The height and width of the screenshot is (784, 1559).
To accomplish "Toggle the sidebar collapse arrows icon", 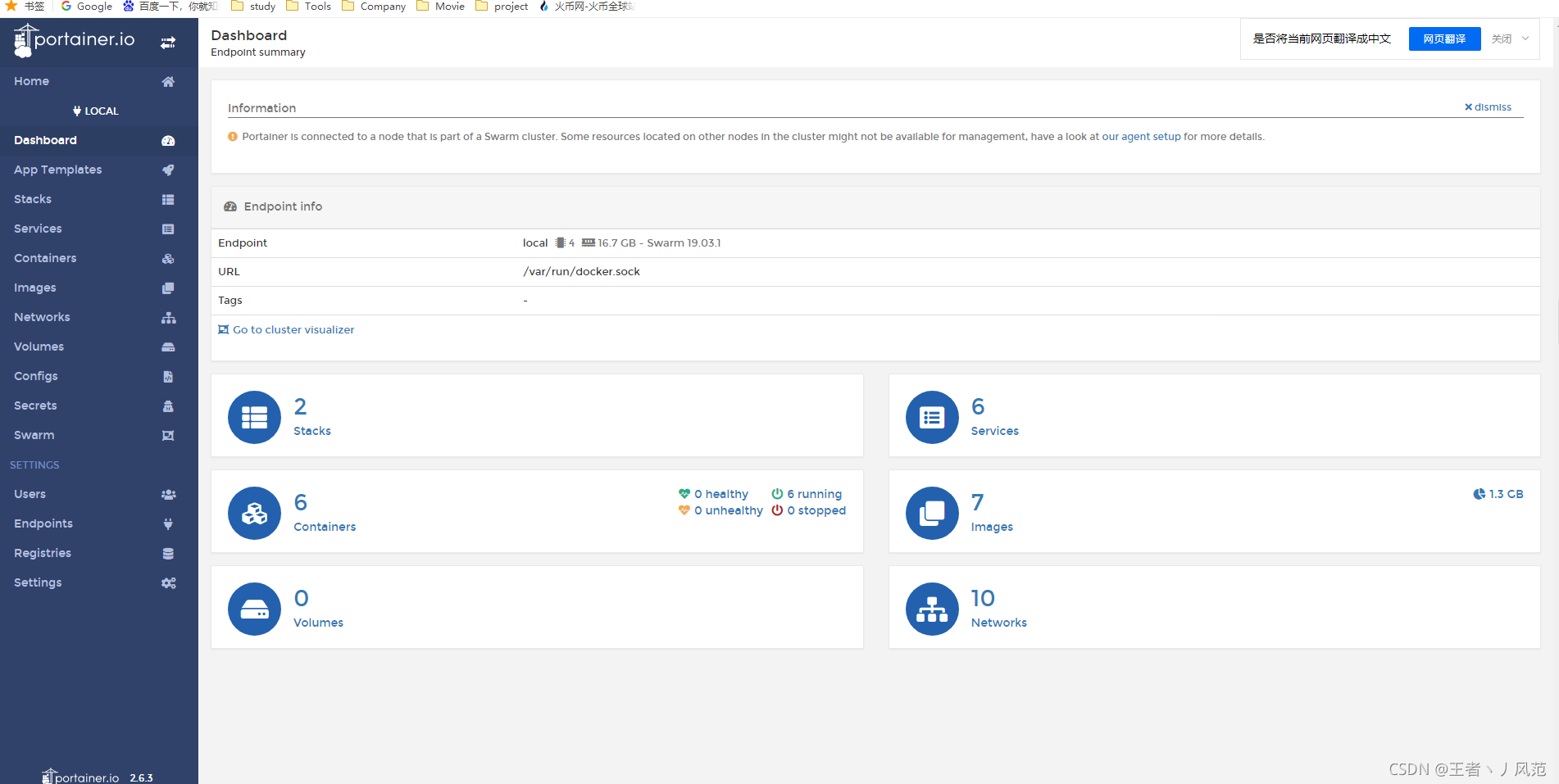I will coord(168,43).
